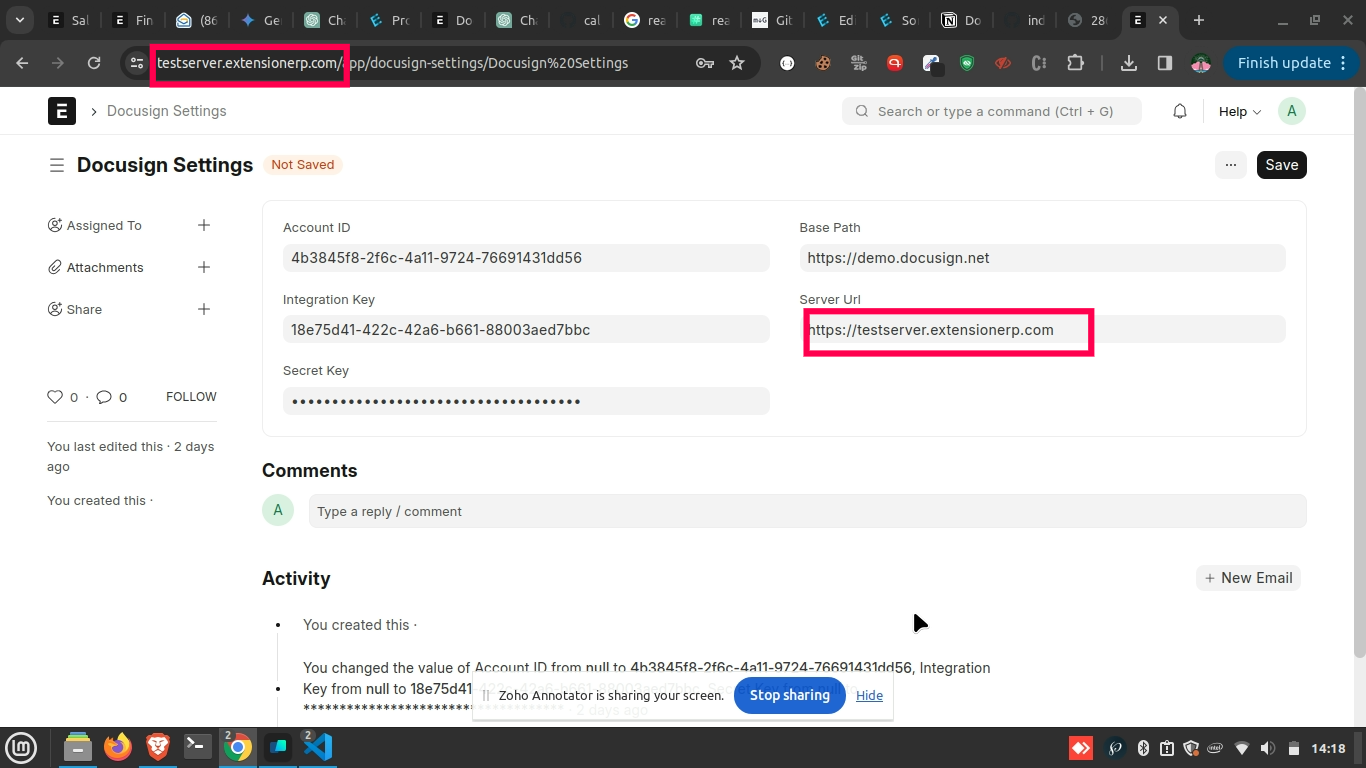Launch Brave browser from the taskbar
The image size is (1366, 768).
[x=157, y=747]
